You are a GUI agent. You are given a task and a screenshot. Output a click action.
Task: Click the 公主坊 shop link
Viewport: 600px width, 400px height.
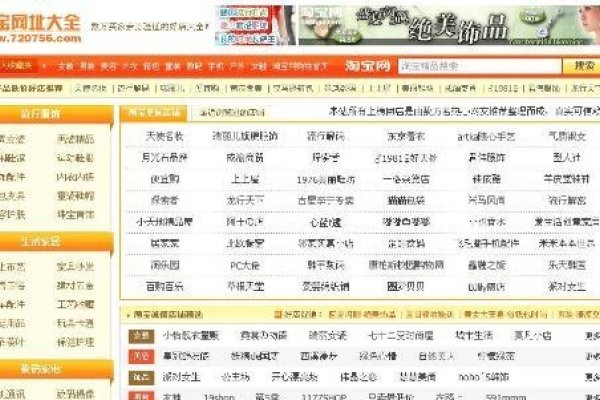pyautogui.click(x=235, y=377)
